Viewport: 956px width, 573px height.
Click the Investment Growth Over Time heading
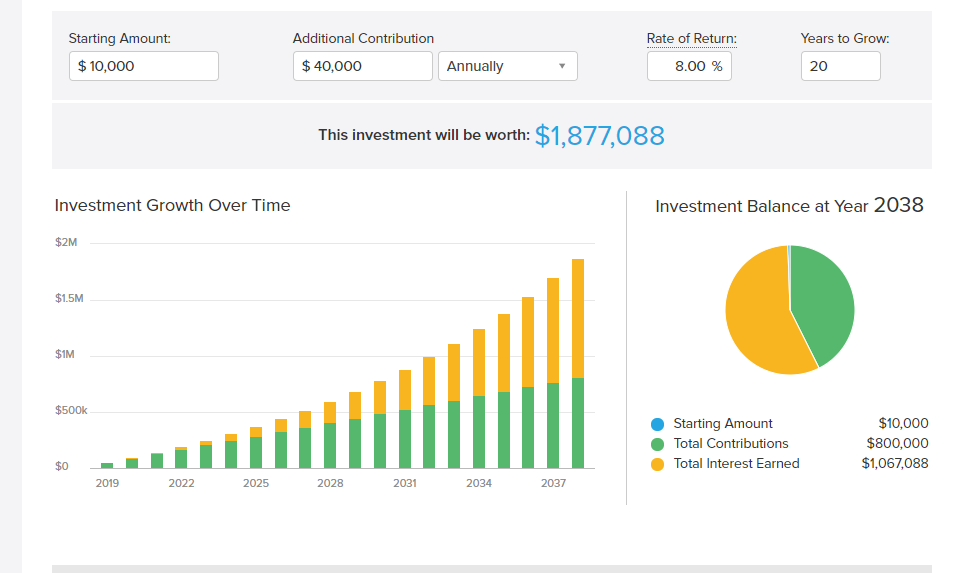click(172, 205)
